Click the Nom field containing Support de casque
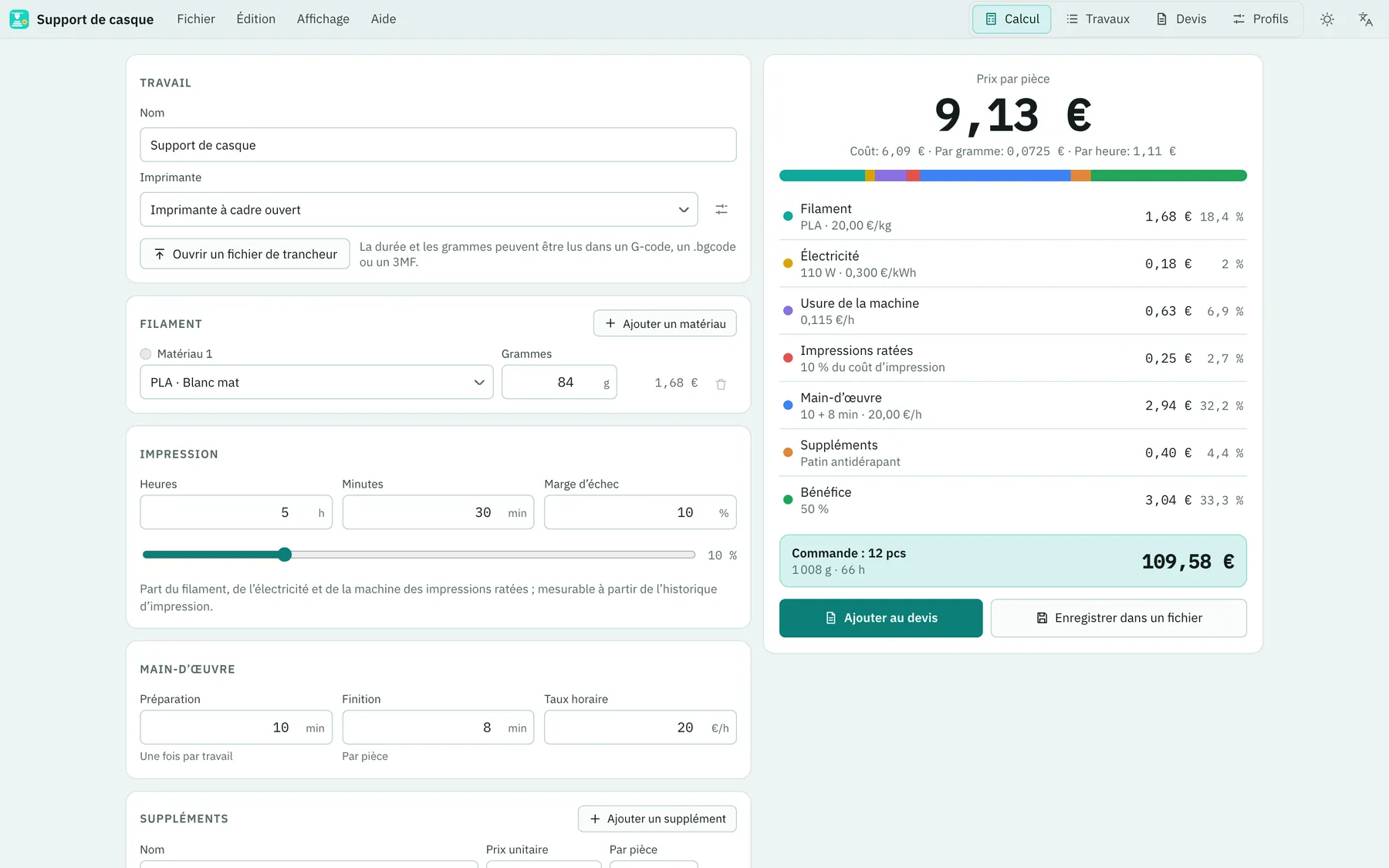1389x868 pixels. click(438, 145)
